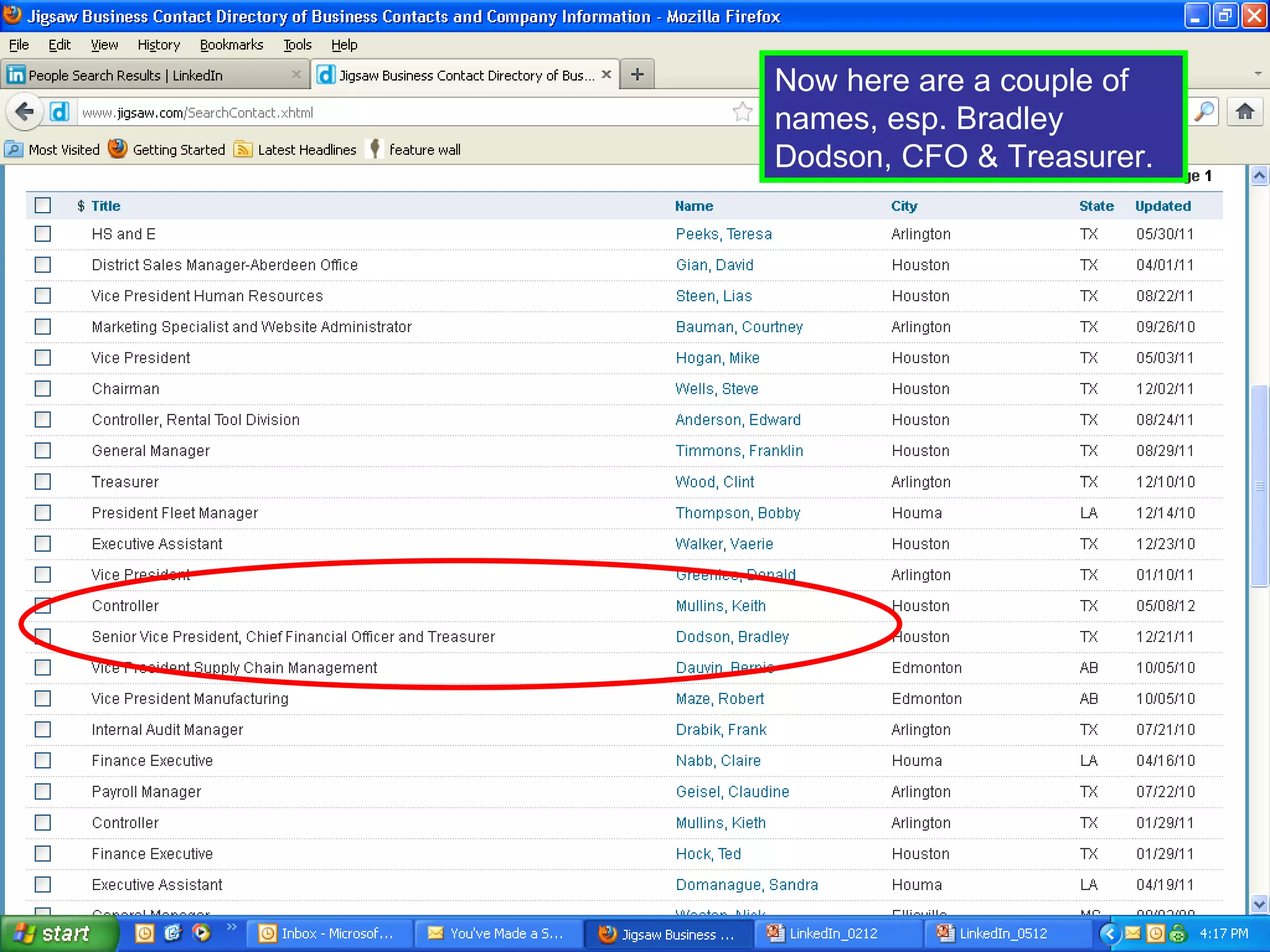This screenshot has height=952, width=1270.
Task: Open contact Peeks, Teresa
Action: (724, 234)
